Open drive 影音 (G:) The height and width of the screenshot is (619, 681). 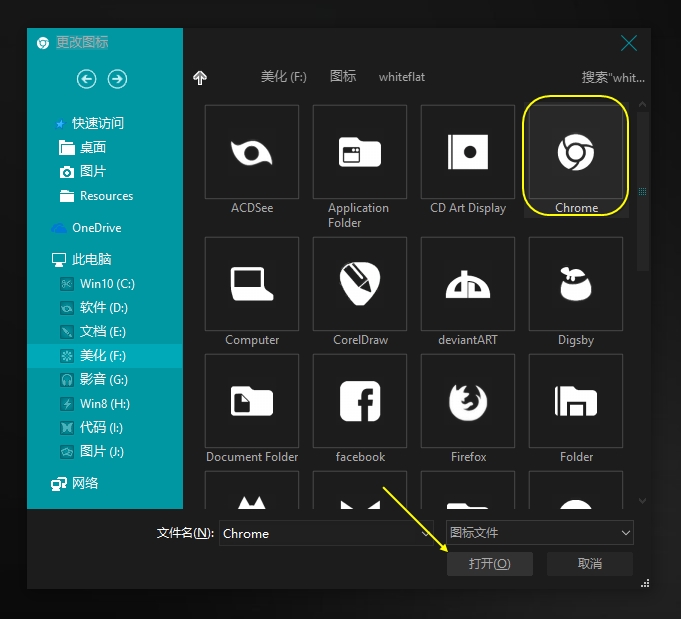click(94, 380)
